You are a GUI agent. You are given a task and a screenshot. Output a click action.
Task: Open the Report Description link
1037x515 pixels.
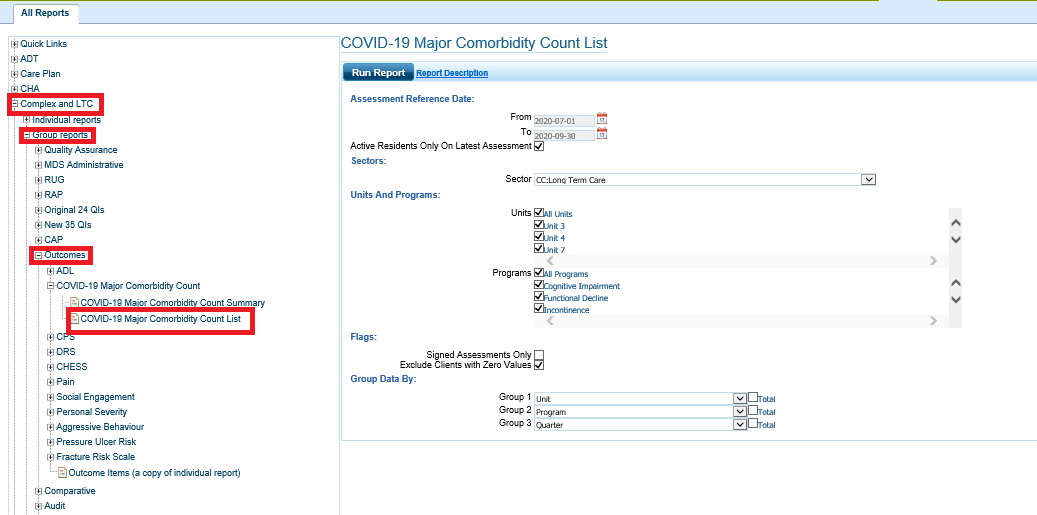(452, 73)
